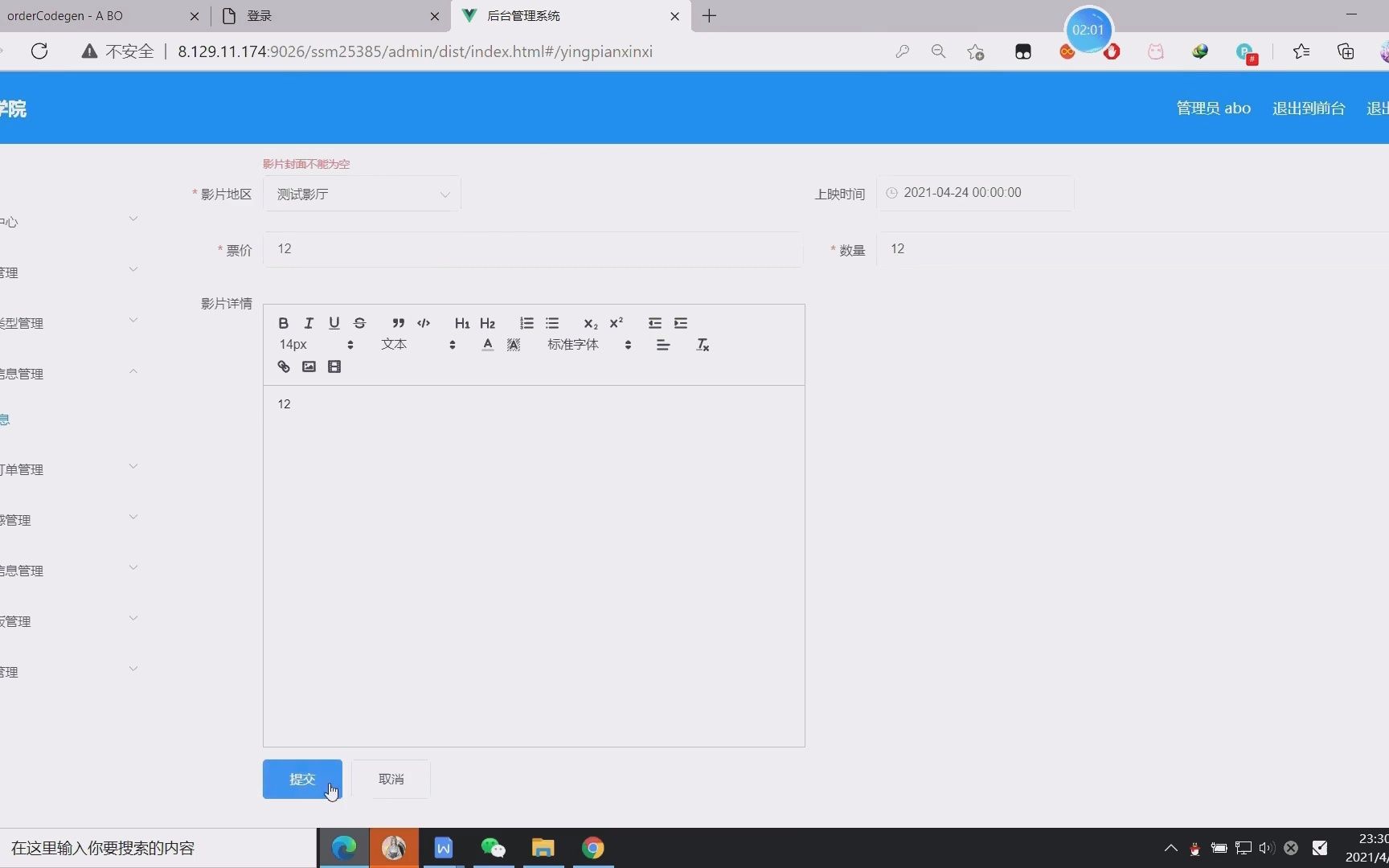Click 退出到前台 link in header
Screen dimensions: 1389x868
click(1309, 108)
